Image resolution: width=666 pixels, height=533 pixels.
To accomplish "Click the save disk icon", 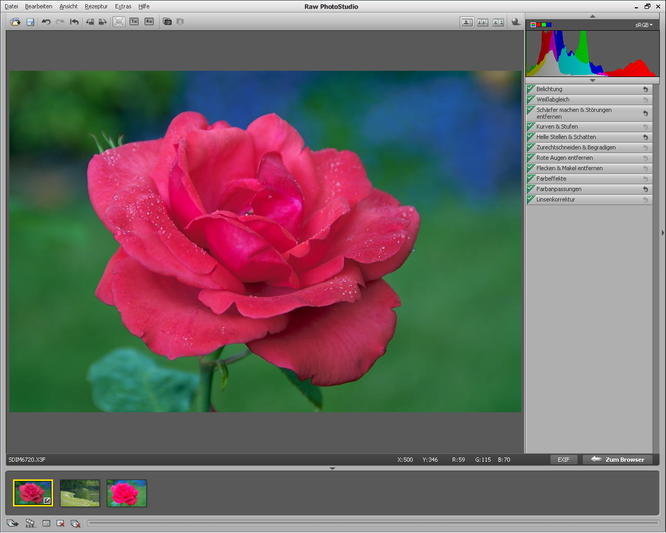I will point(30,21).
